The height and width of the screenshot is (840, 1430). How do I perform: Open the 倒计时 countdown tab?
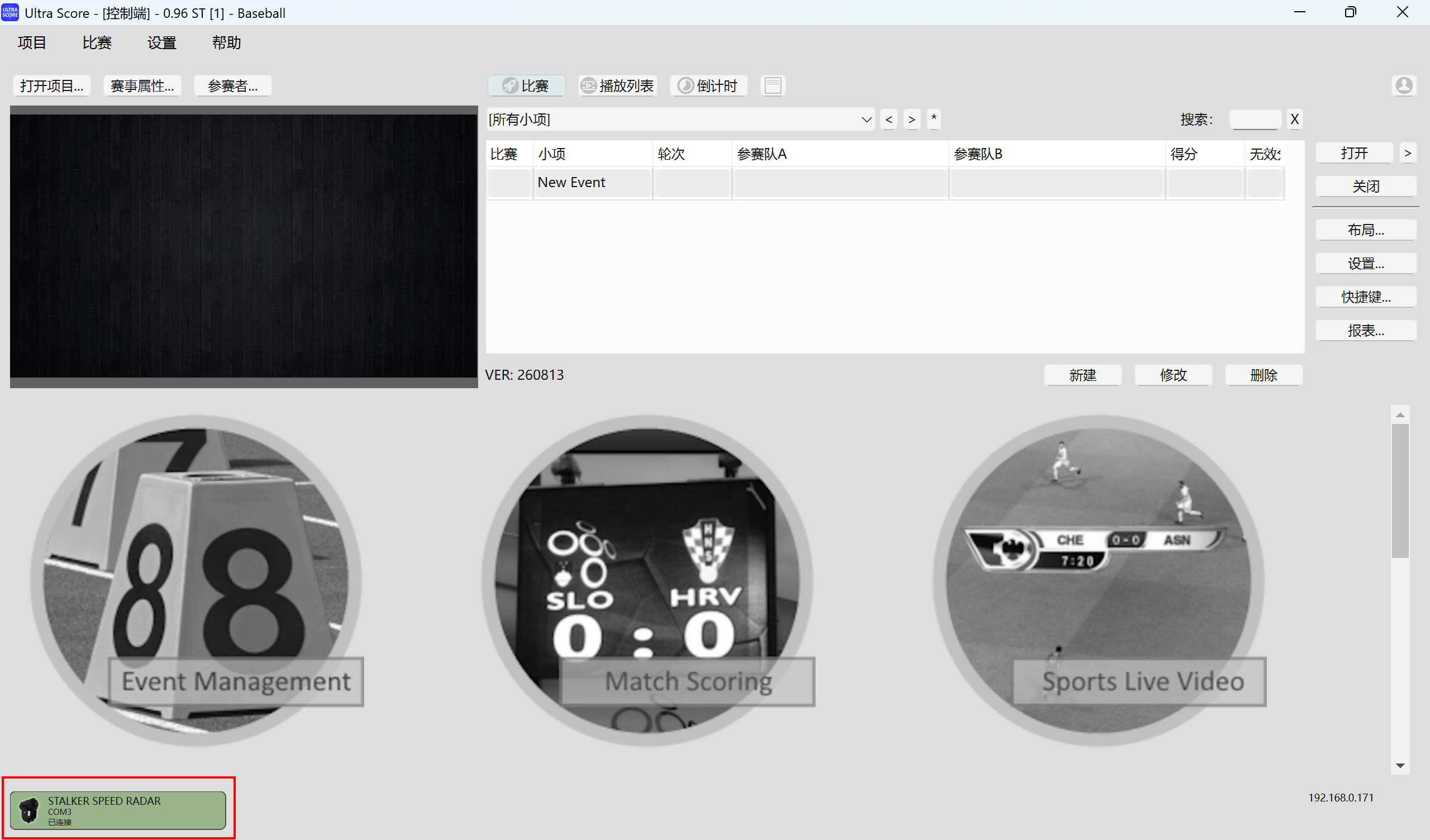pyautogui.click(x=709, y=85)
